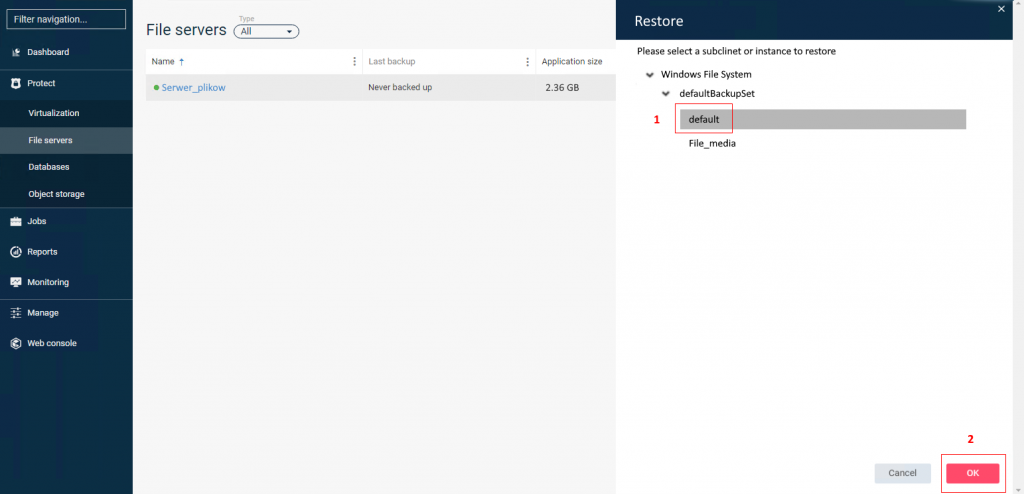Click the Protect shield icon
Viewport: 1024px width, 494px height.
[16, 84]
